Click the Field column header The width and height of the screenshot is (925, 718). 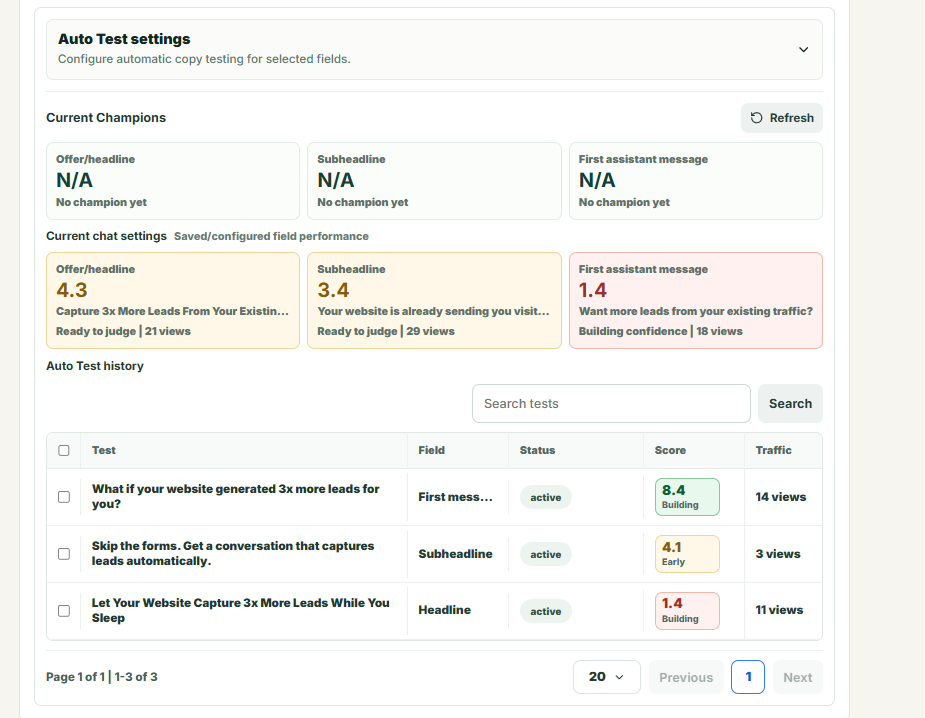click(431, 450)
